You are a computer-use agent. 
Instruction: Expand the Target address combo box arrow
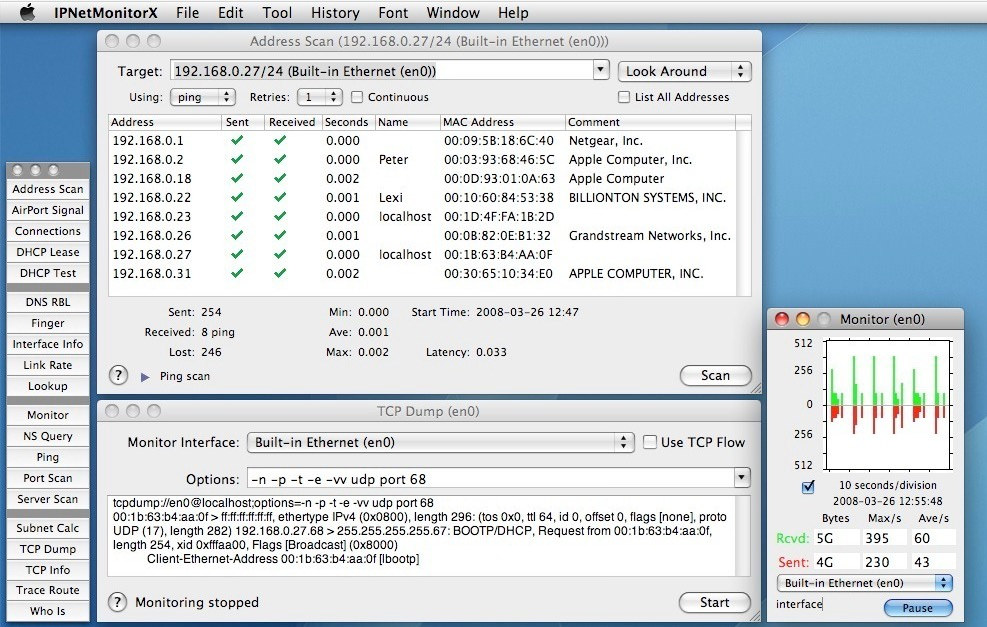coord(601,70)
